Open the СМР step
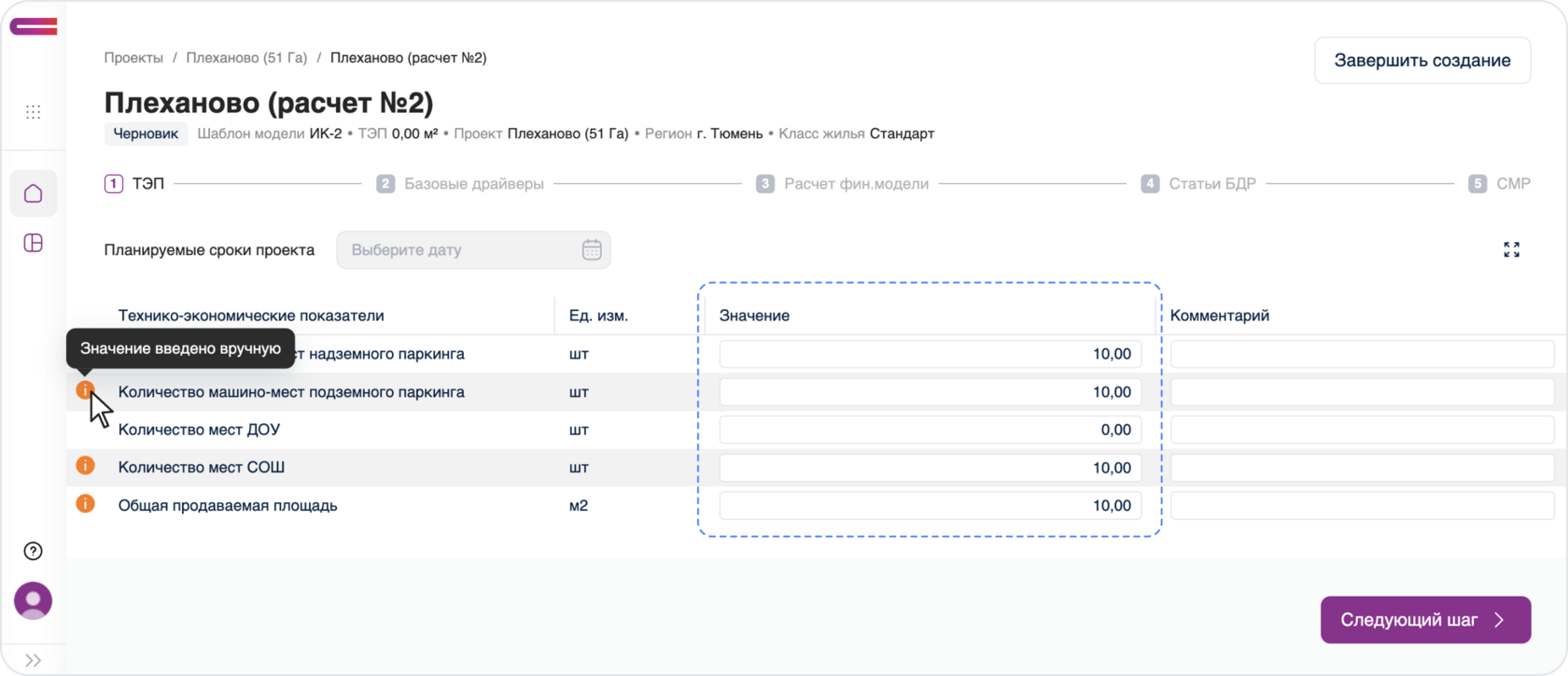 (x=1499, y=184)
